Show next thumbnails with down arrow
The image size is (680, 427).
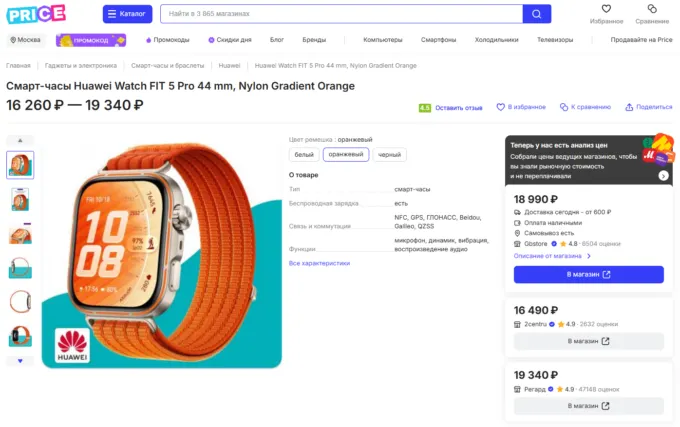point(20,361)
